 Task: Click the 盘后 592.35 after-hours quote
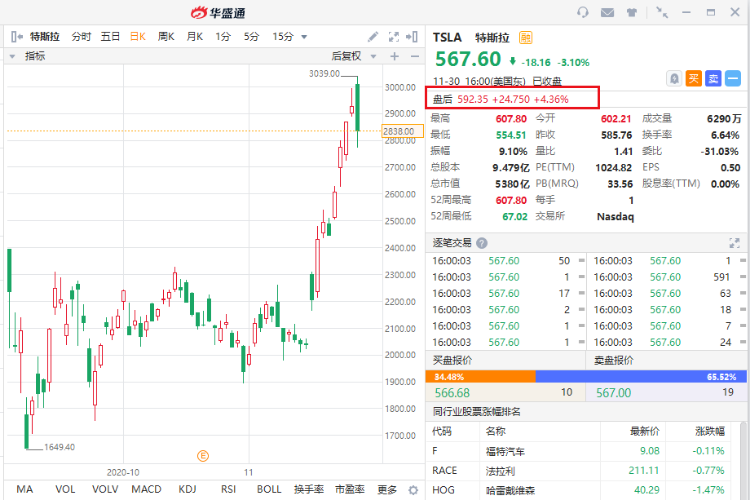coord(512,99)
